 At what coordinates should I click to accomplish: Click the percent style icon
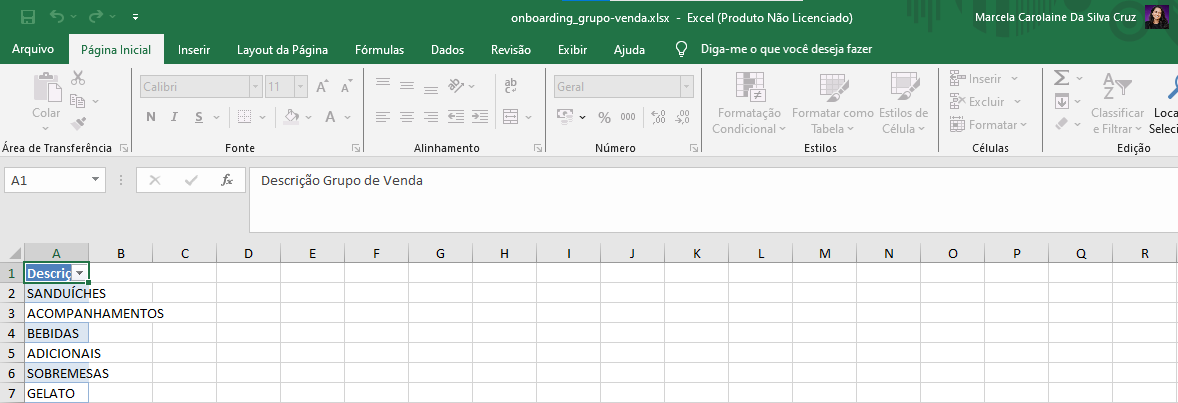click(604, 118)
